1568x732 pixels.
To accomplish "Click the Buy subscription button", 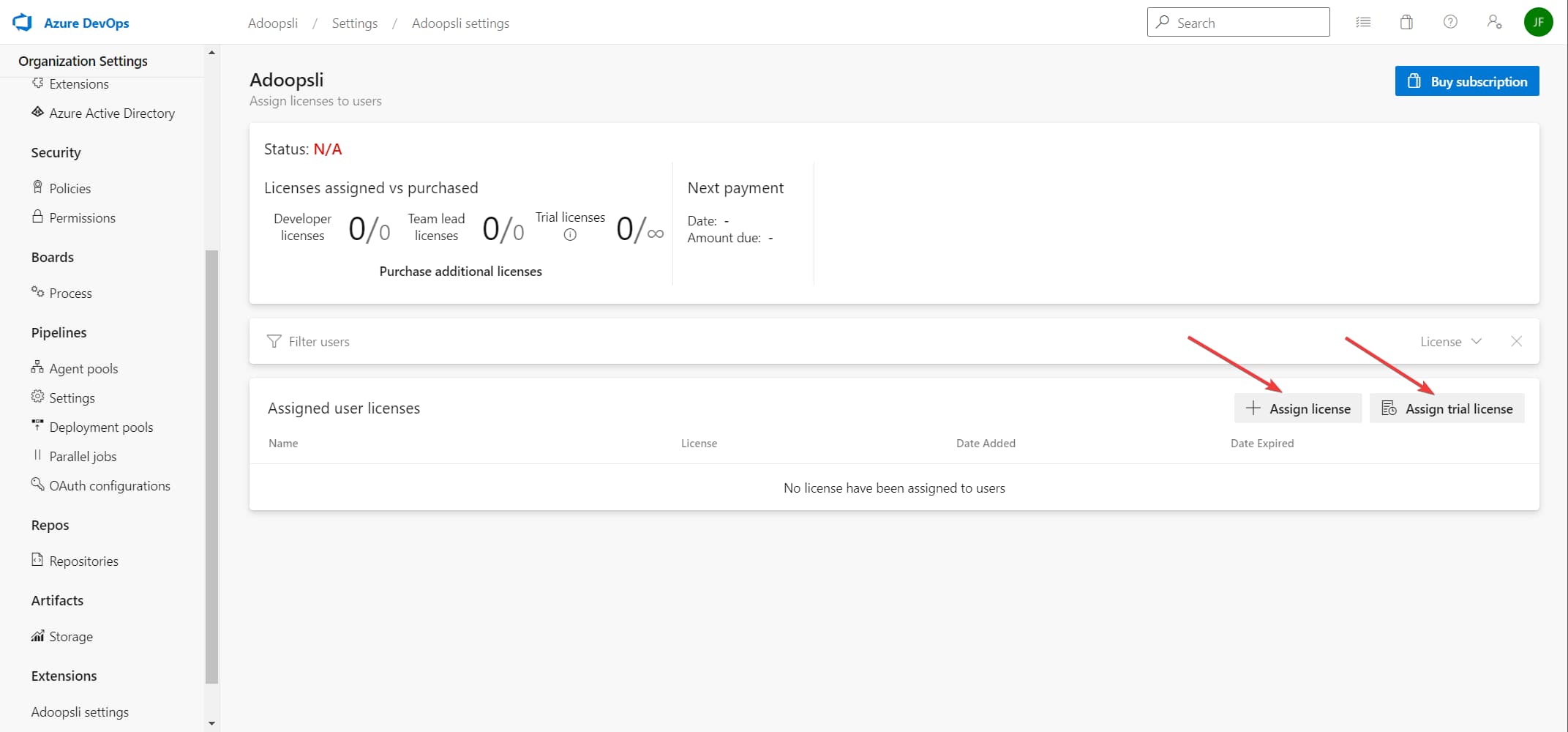I will pos(1466,81).
